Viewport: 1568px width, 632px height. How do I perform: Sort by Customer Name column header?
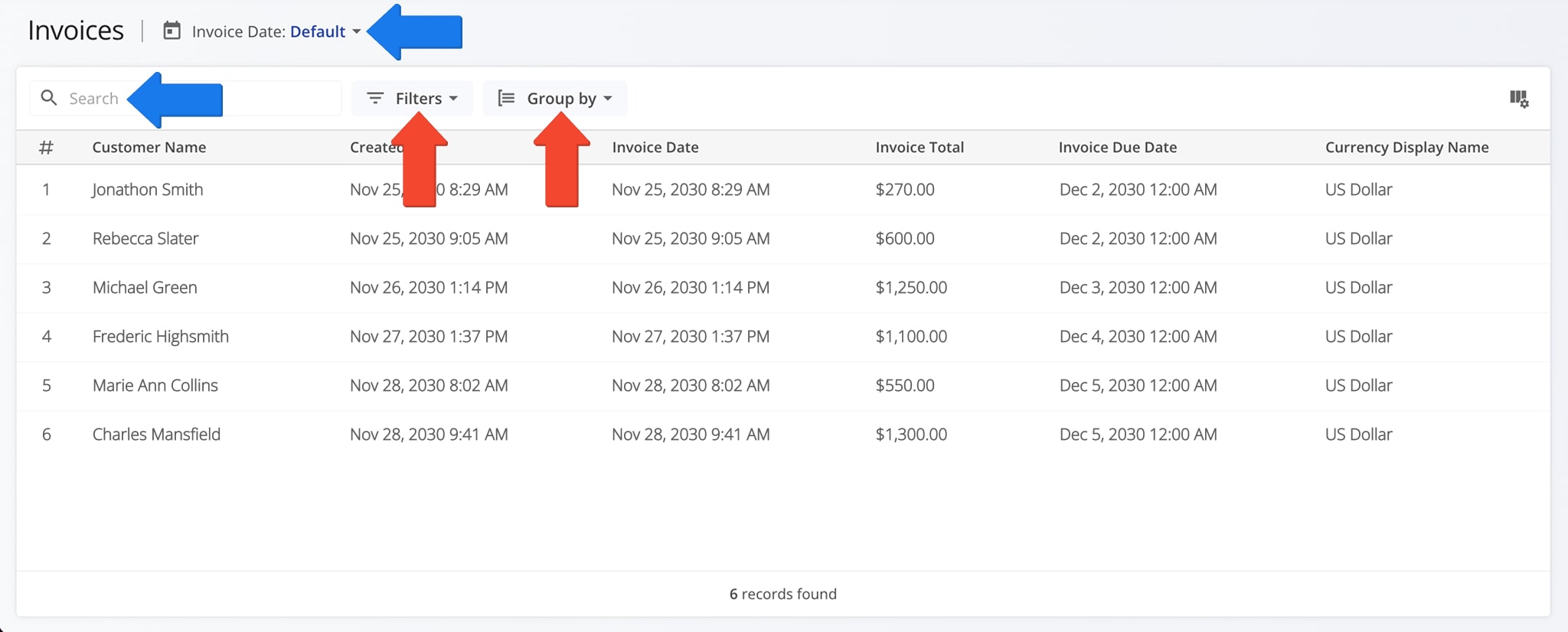149,147
